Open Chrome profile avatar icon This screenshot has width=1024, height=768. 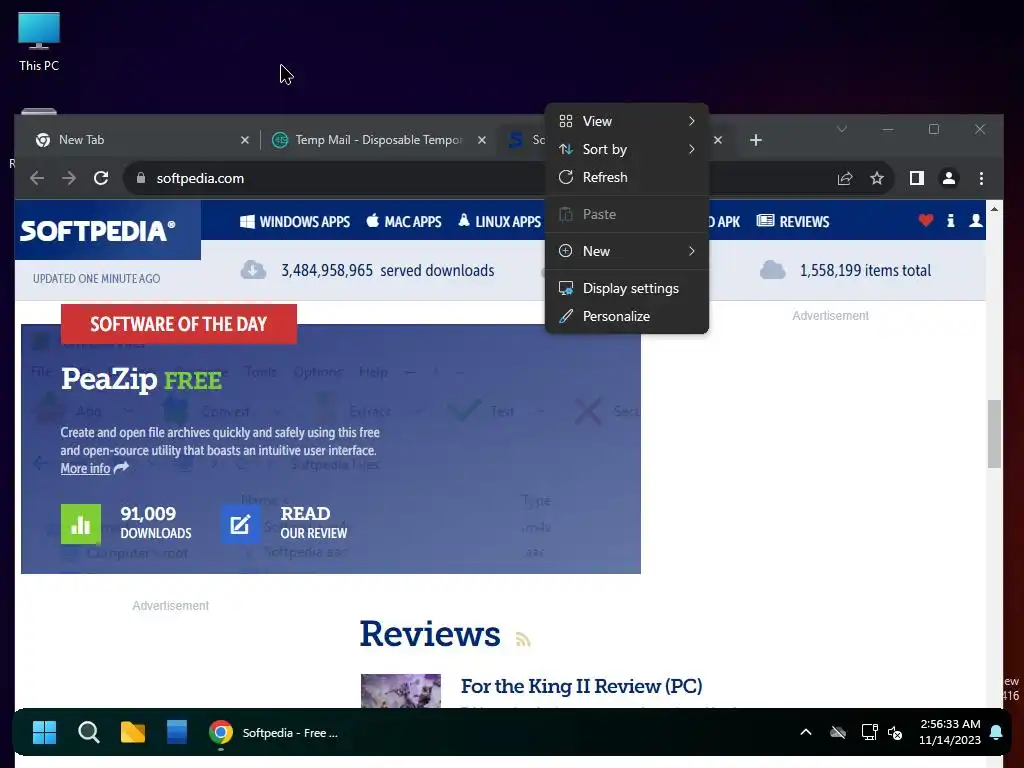(948, 178)
